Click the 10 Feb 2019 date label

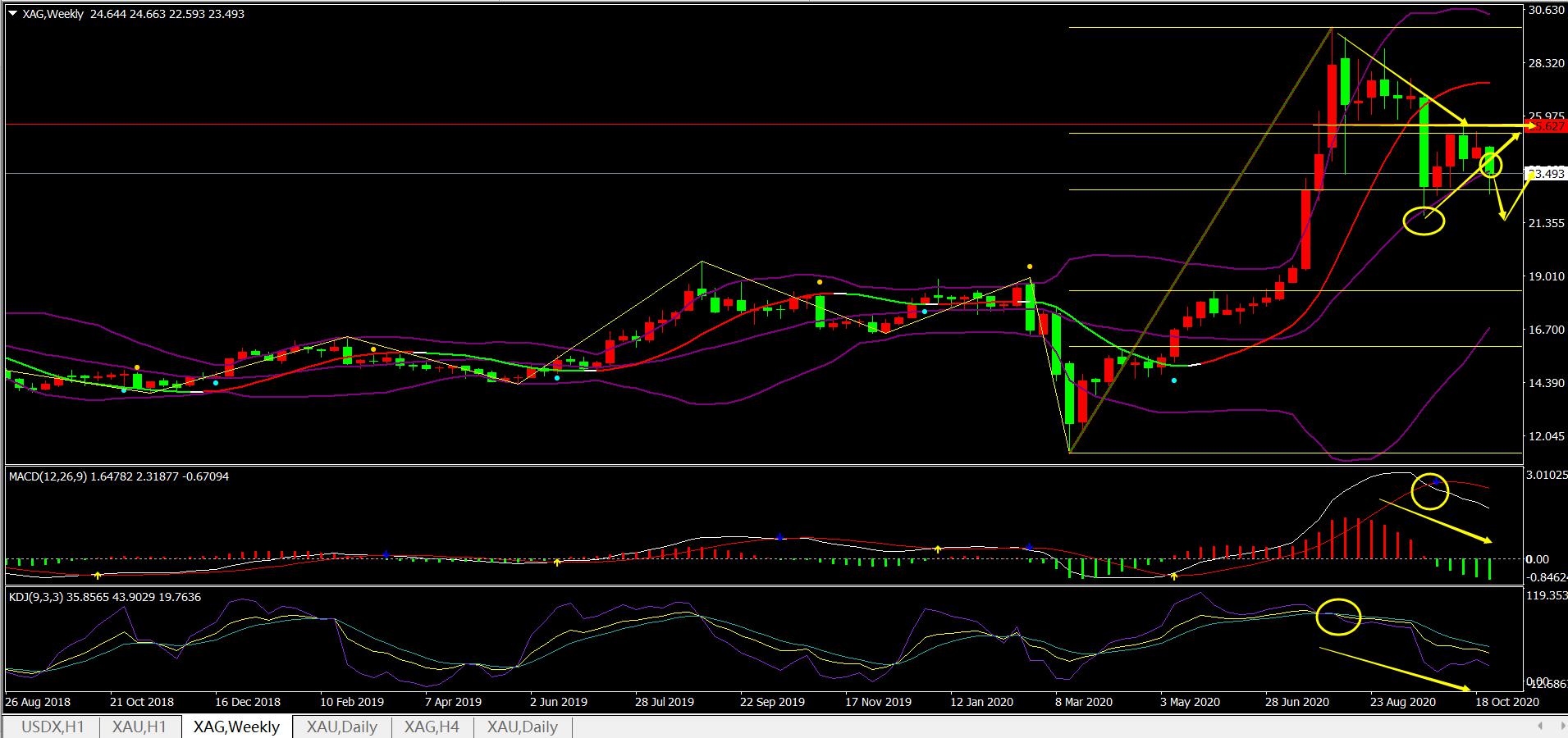352,702
